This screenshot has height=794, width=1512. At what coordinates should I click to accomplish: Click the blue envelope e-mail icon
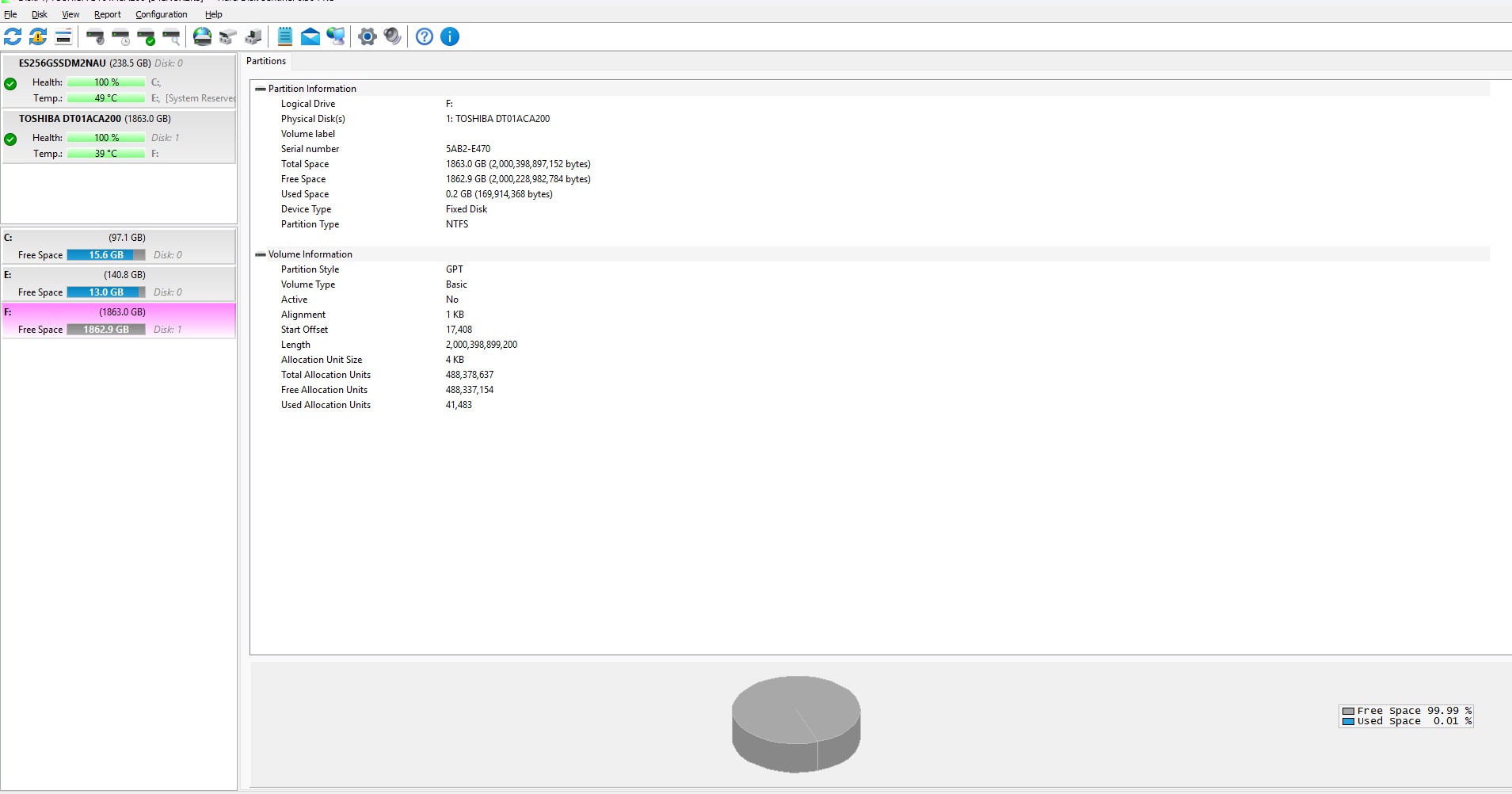(x=310, y=36)
